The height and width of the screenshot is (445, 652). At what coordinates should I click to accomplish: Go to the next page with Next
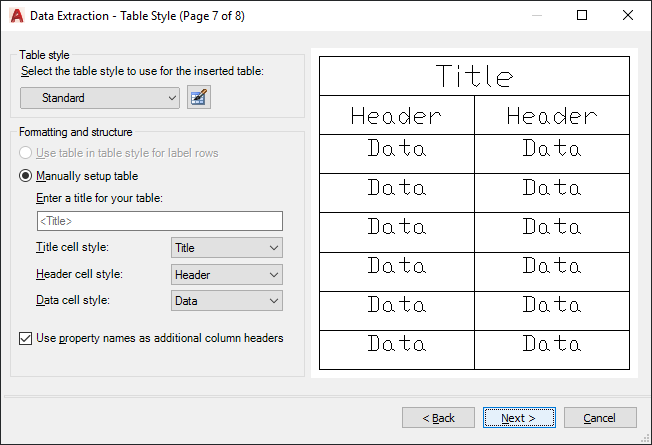pyautogui.click(x=519, y=418)
